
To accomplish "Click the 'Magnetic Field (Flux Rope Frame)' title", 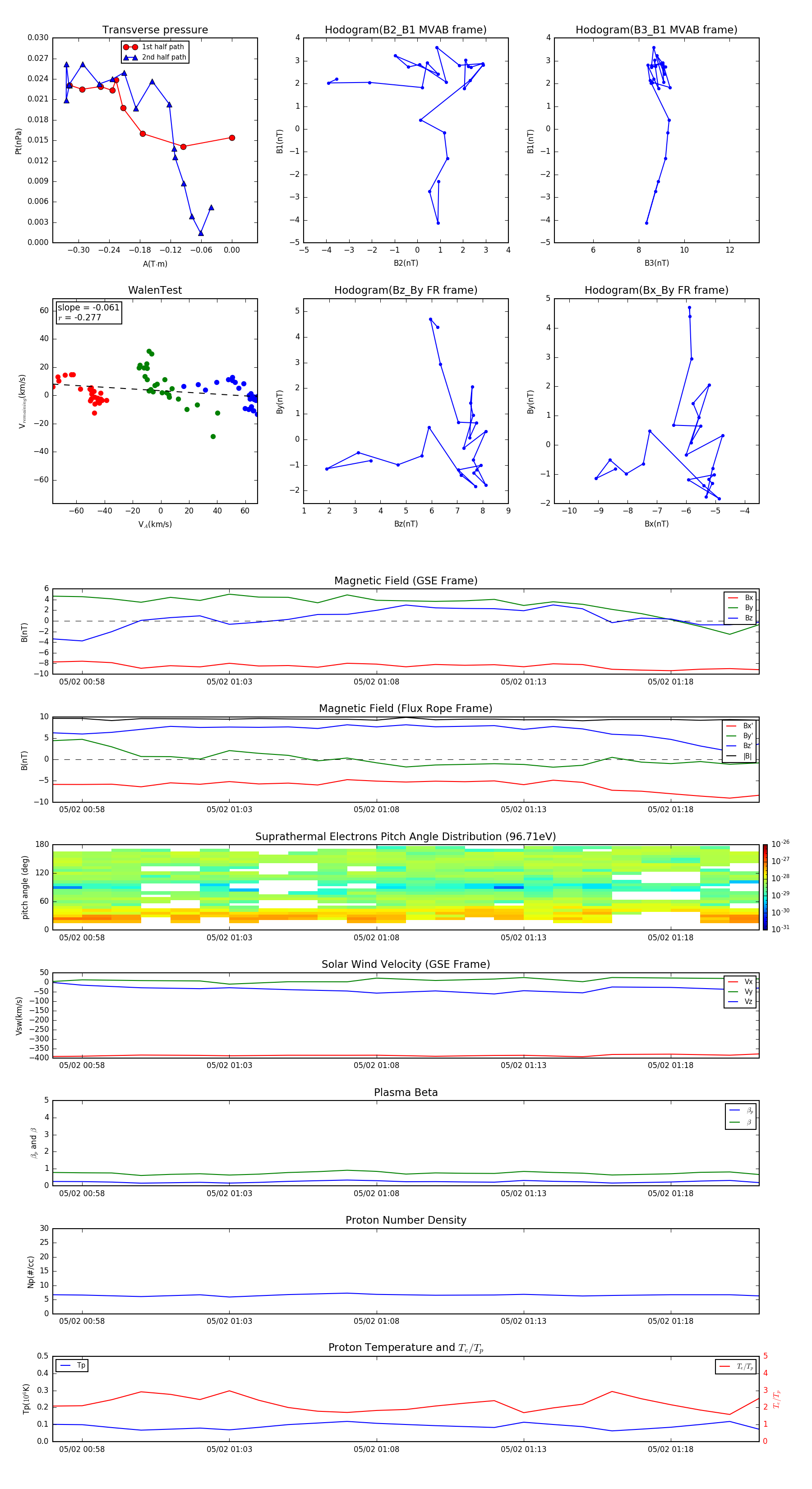I will [406, 709].
